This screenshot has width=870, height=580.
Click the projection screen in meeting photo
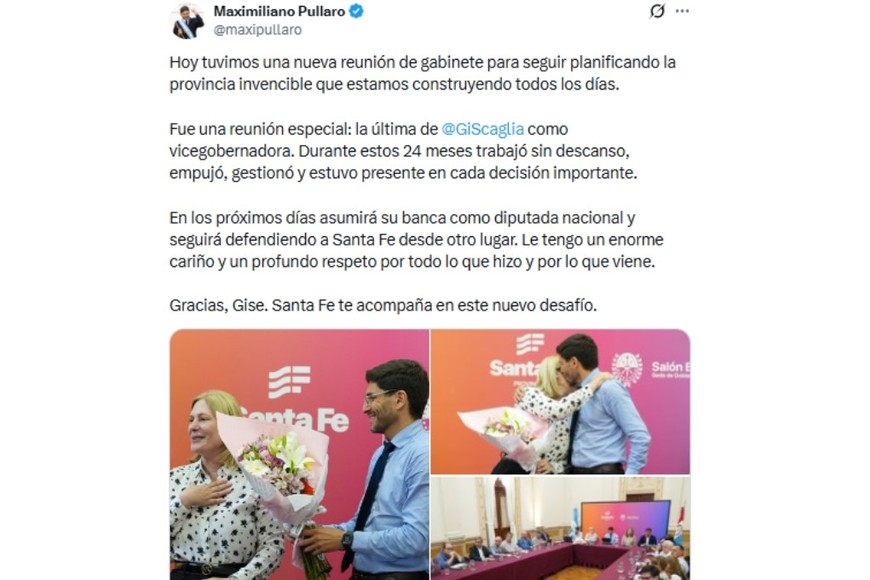coord(625,521)
